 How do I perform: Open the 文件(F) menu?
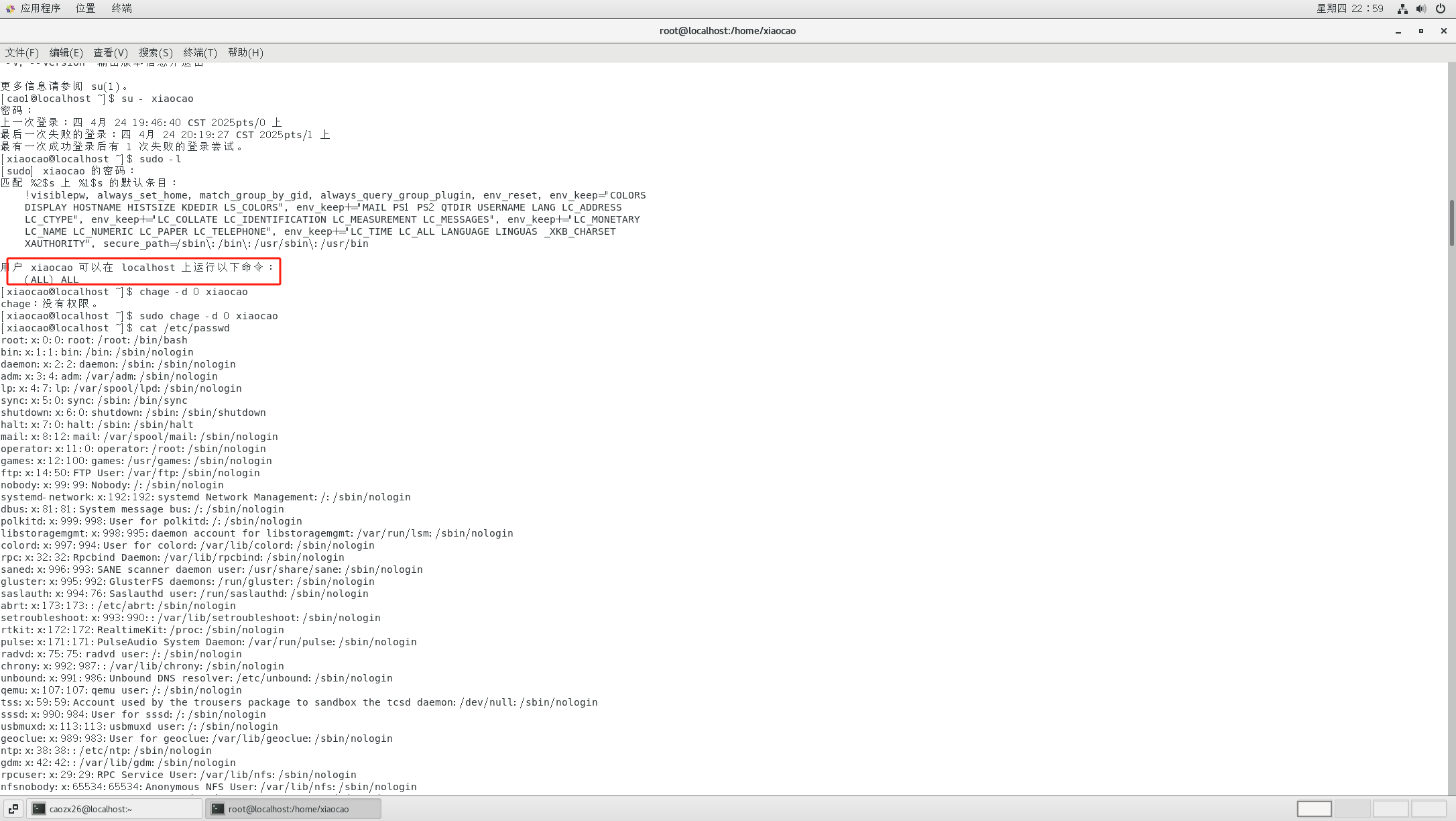[x=21, y=52]
